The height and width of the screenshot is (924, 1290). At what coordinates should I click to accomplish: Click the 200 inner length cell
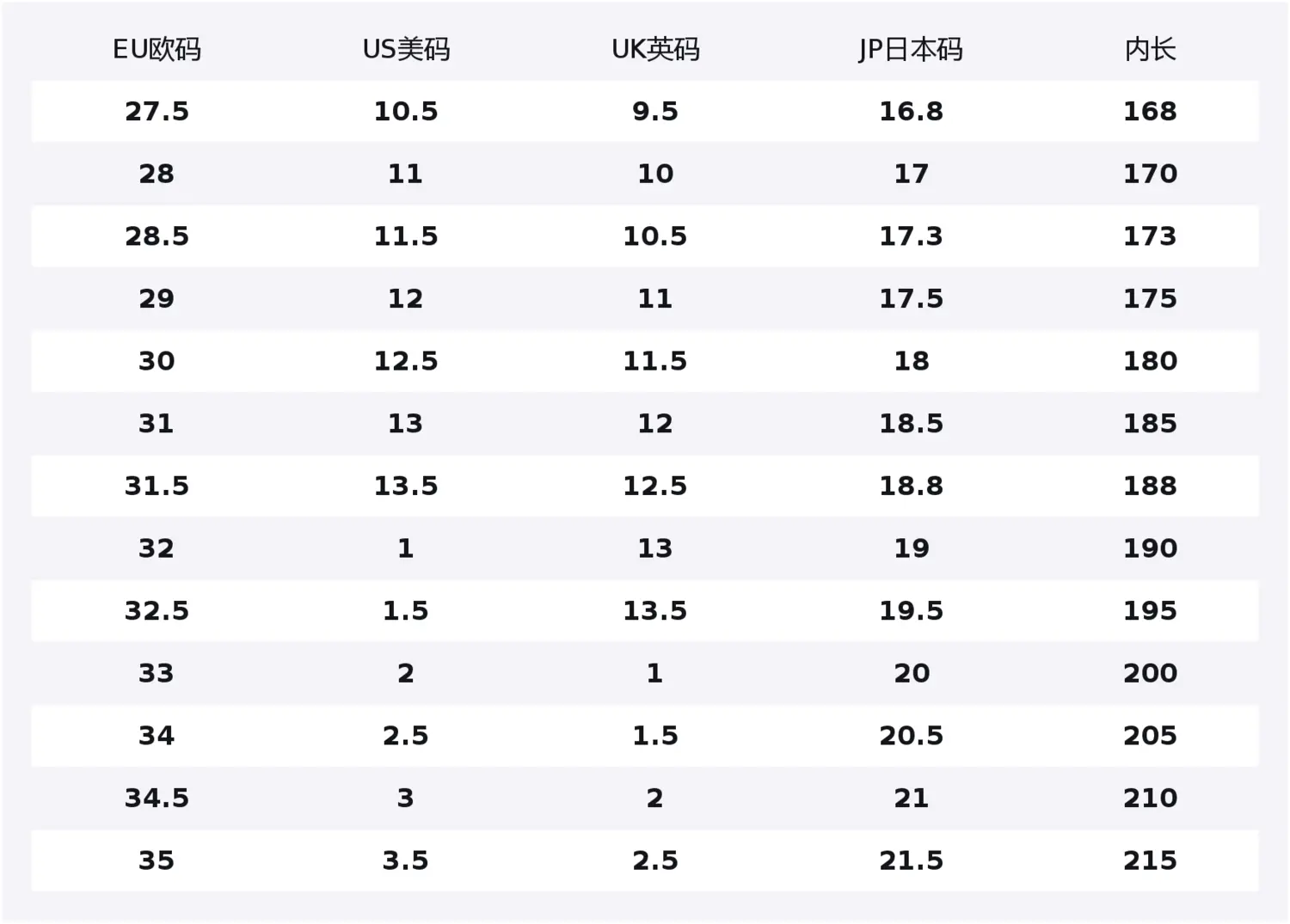tap(1150, 673)
